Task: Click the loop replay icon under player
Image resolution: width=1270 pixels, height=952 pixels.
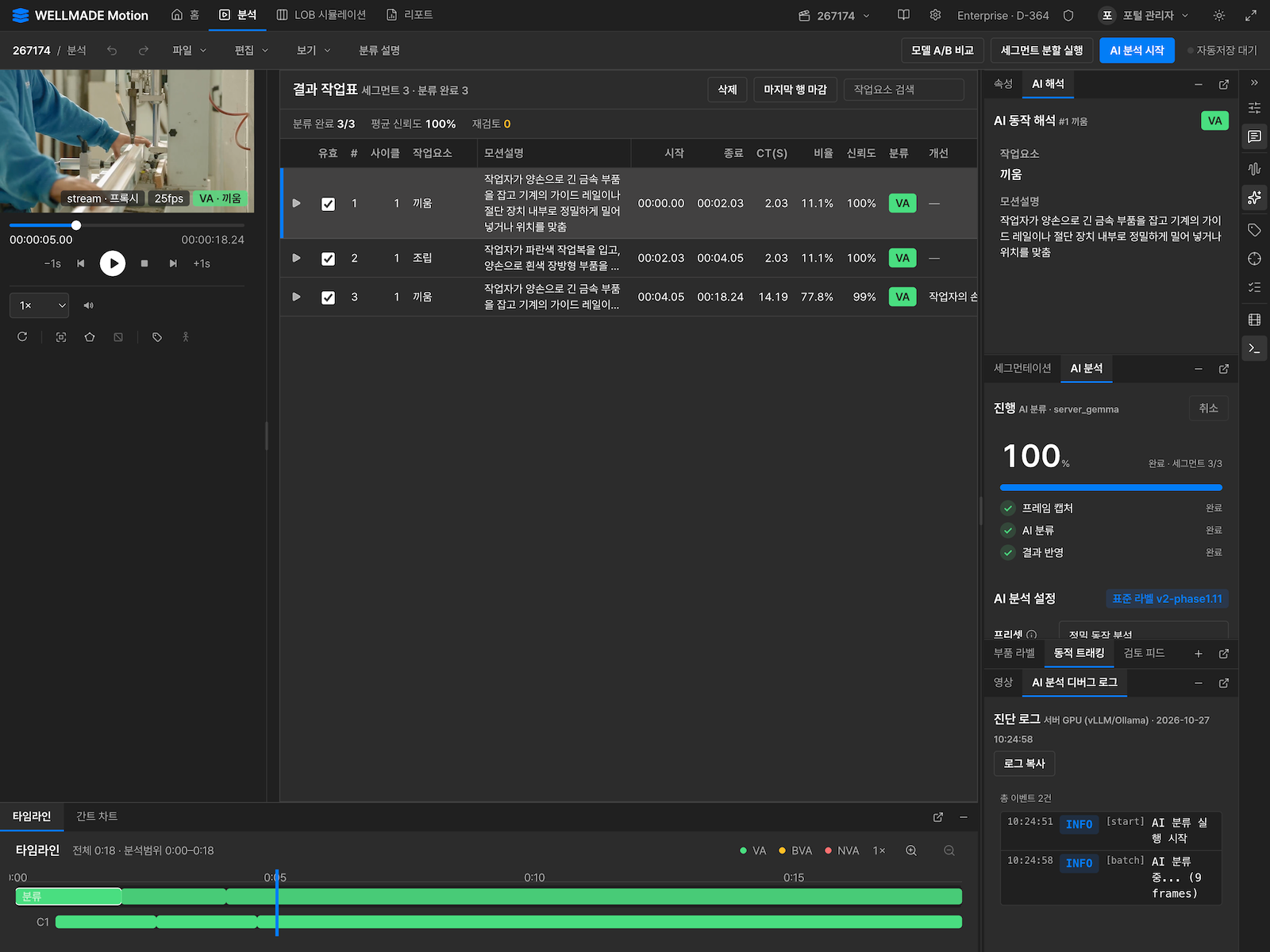Action: click(x=22, y=337)
